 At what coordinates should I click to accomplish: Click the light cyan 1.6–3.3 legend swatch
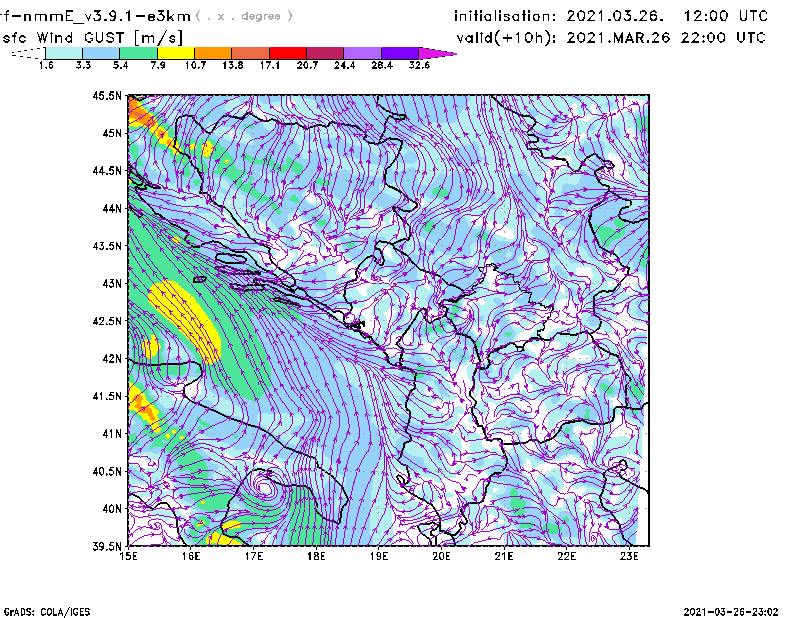click(x=64, y=53)
